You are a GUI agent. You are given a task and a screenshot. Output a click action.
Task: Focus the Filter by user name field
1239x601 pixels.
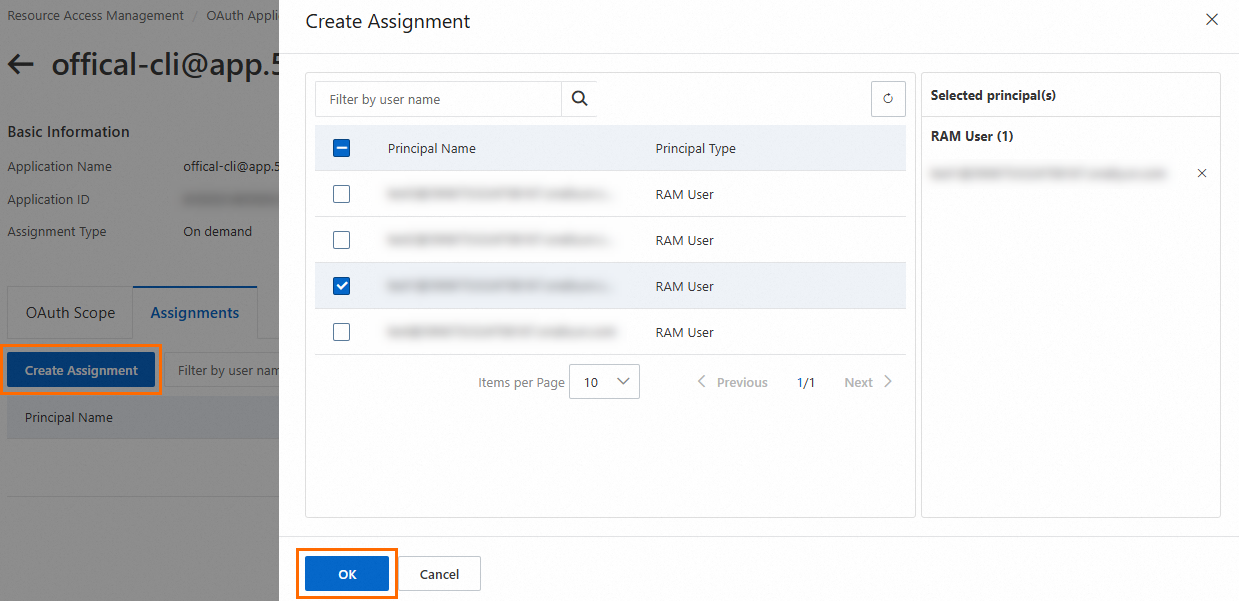click(440, 99)
